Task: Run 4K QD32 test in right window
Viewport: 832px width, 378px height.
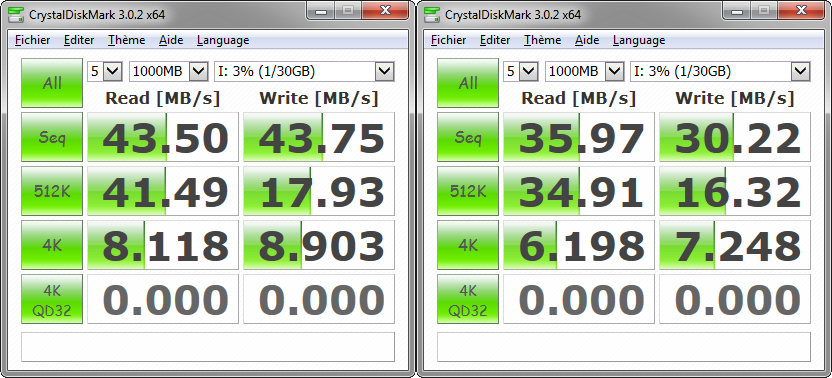Action: pos(468,299)
